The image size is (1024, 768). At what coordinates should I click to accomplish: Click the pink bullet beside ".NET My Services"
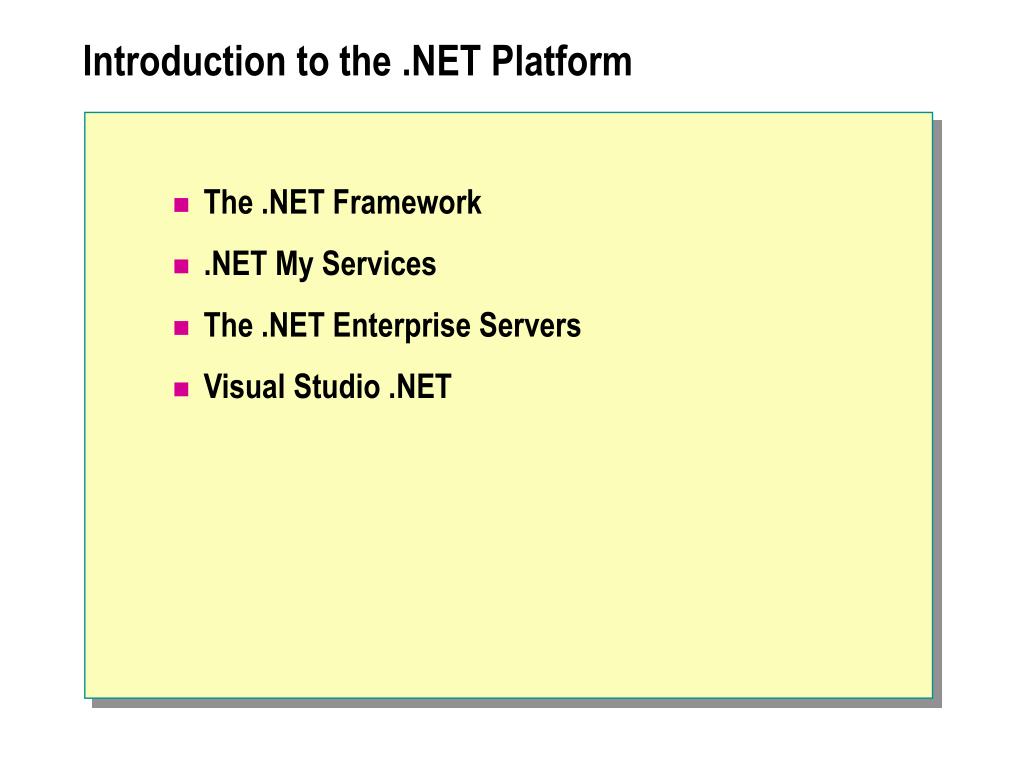pyautogui.click(x=182, y=266)
